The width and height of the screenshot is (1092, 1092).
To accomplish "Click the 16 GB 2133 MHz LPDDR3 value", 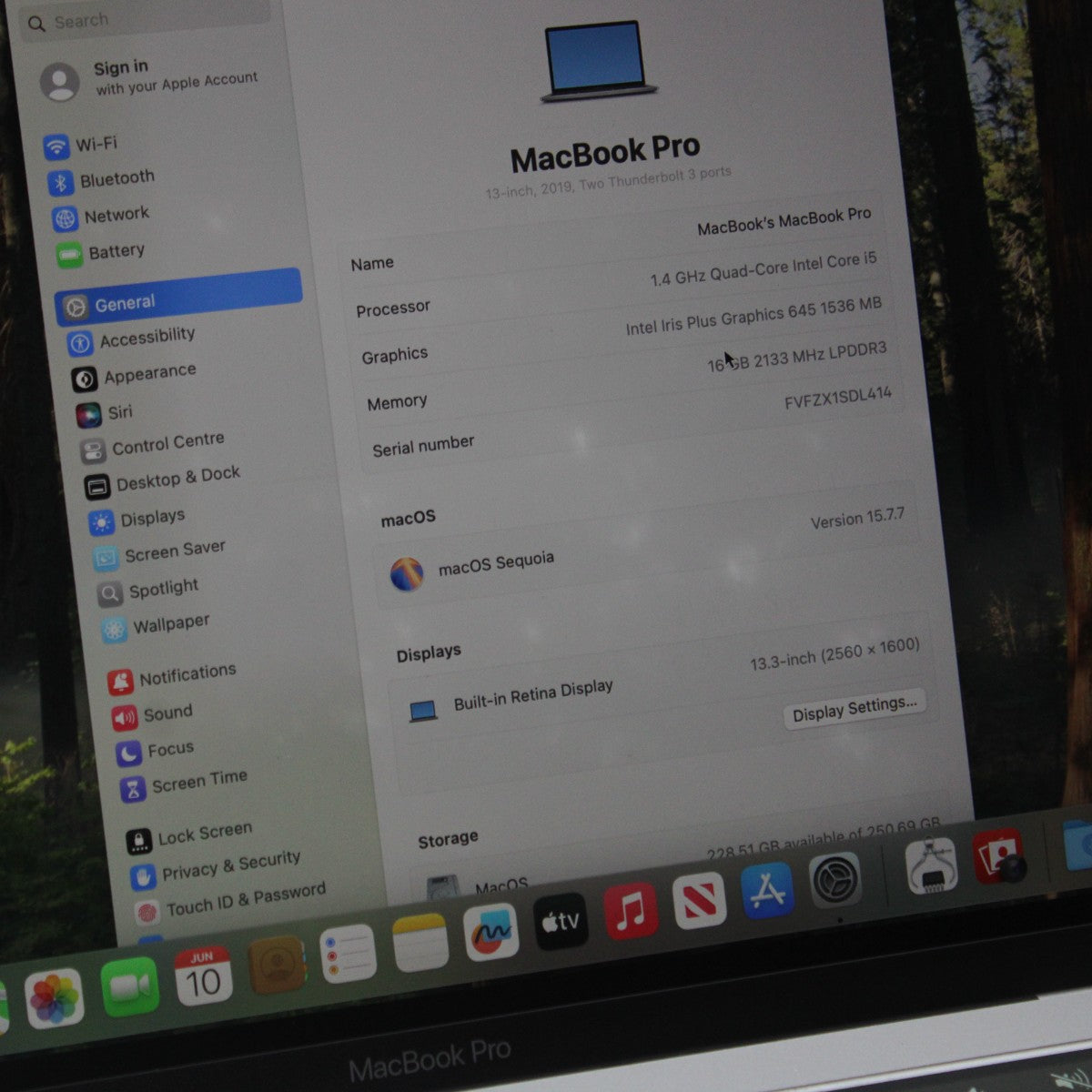I will [797, 356].
